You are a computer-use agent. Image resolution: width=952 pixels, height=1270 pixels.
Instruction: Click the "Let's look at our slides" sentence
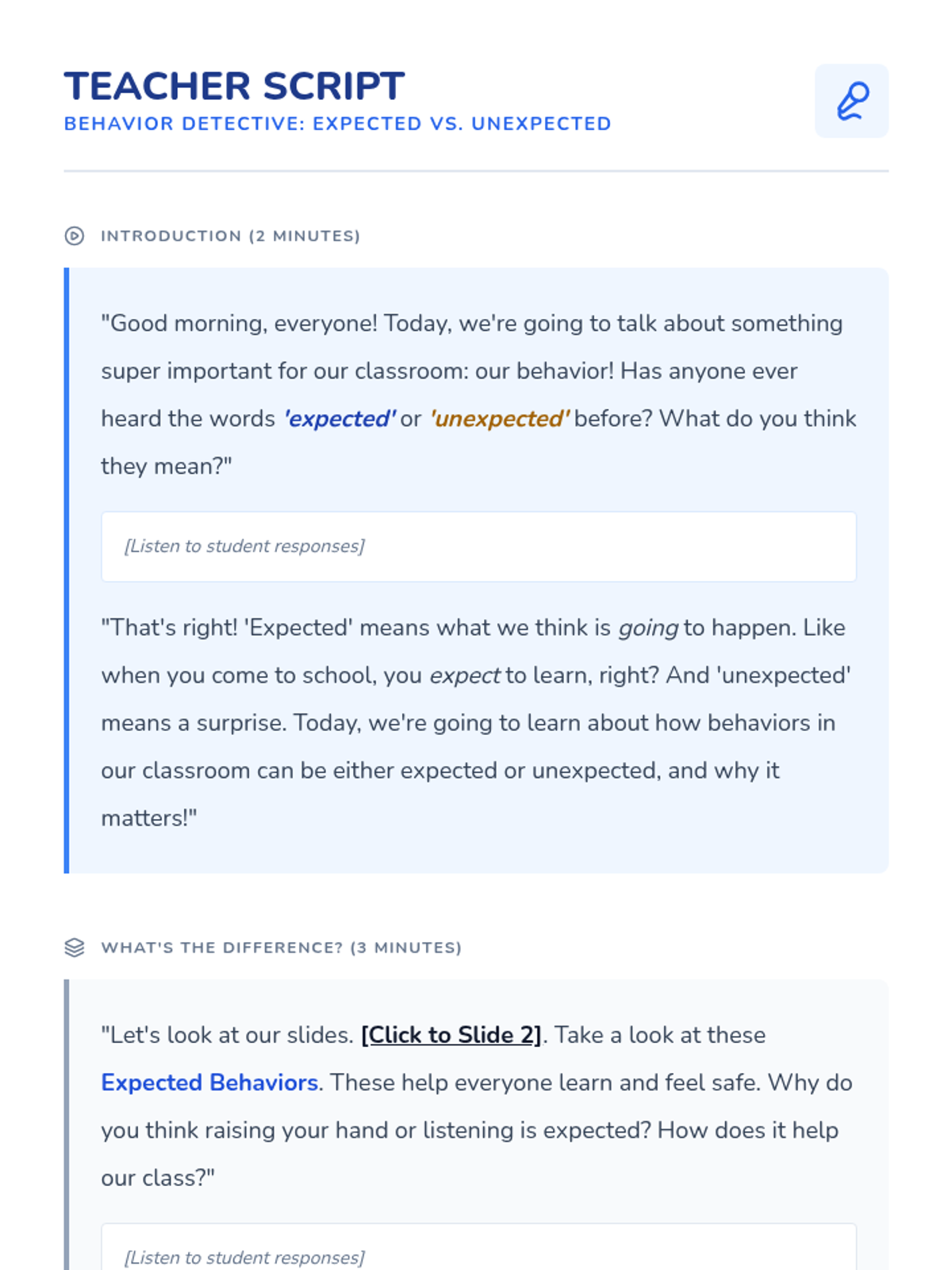pyautogui.click(x=227, y=1035)
